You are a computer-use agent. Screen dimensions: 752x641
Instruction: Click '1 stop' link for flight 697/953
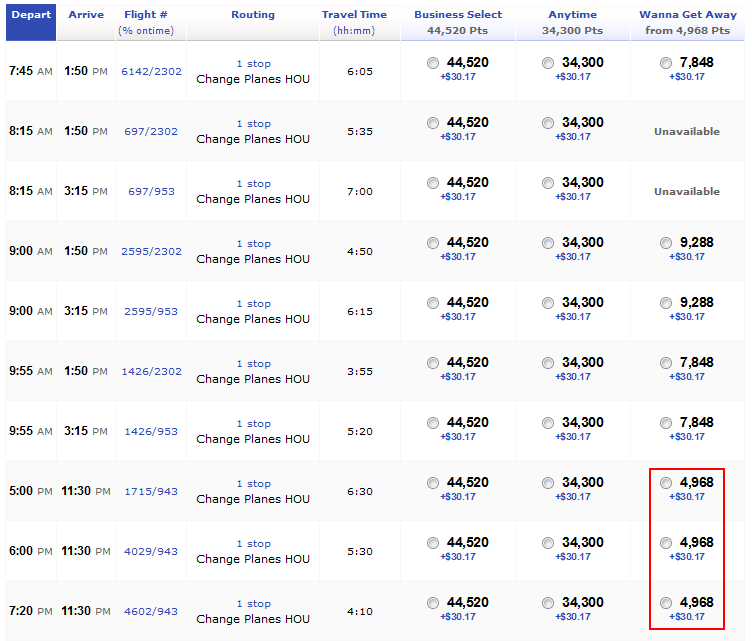[x=254, y=184]
